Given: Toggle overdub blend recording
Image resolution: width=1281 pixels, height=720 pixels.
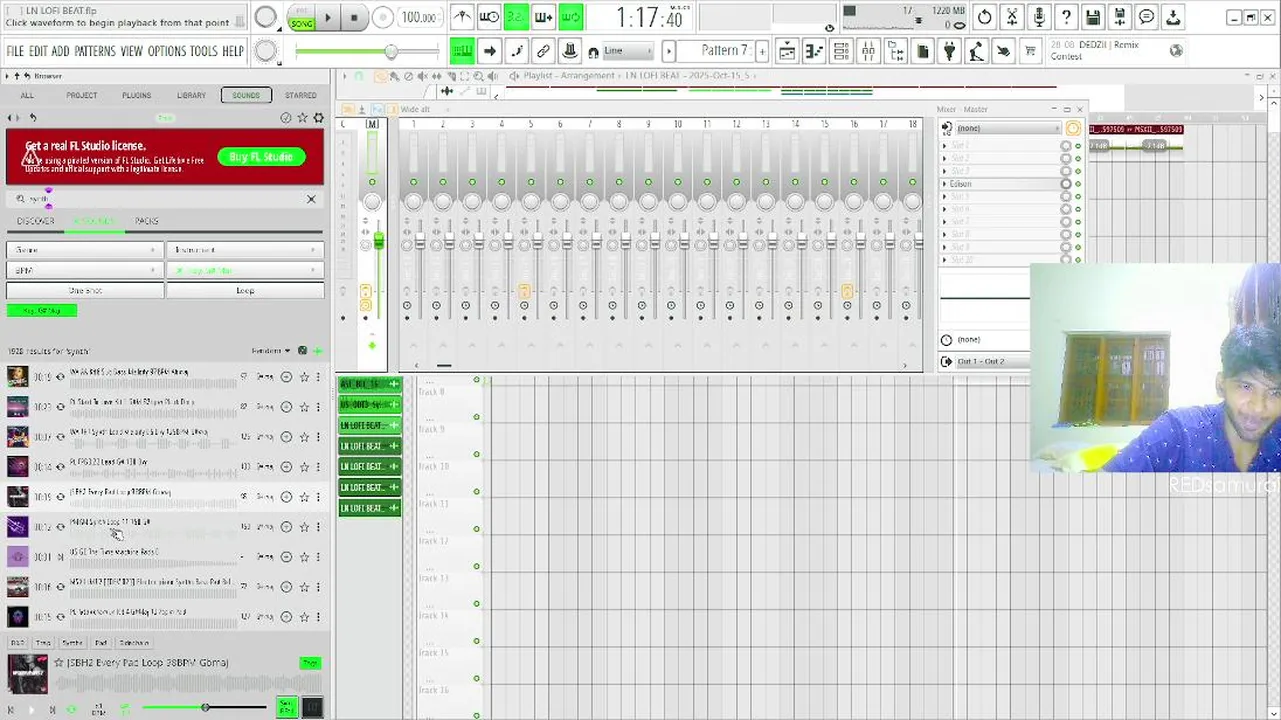Looking at the screenshot, I should coord(543,17).
